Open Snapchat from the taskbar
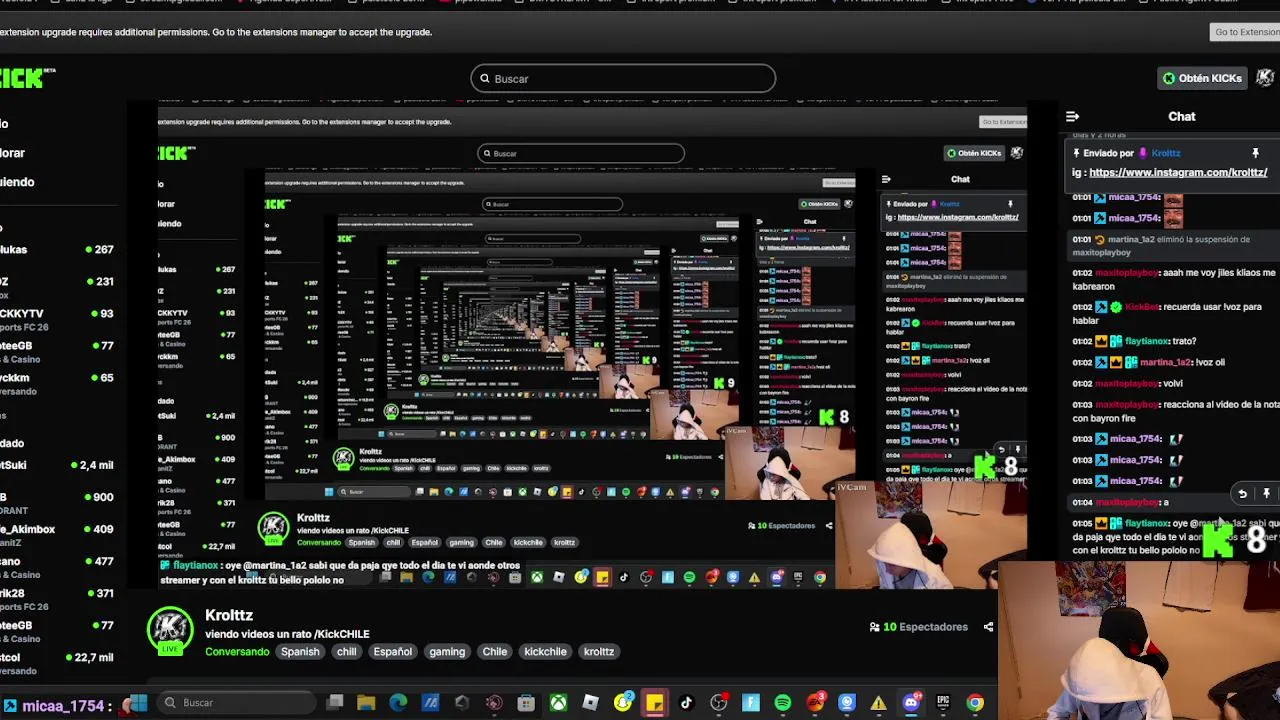 [x=622, y=703]
